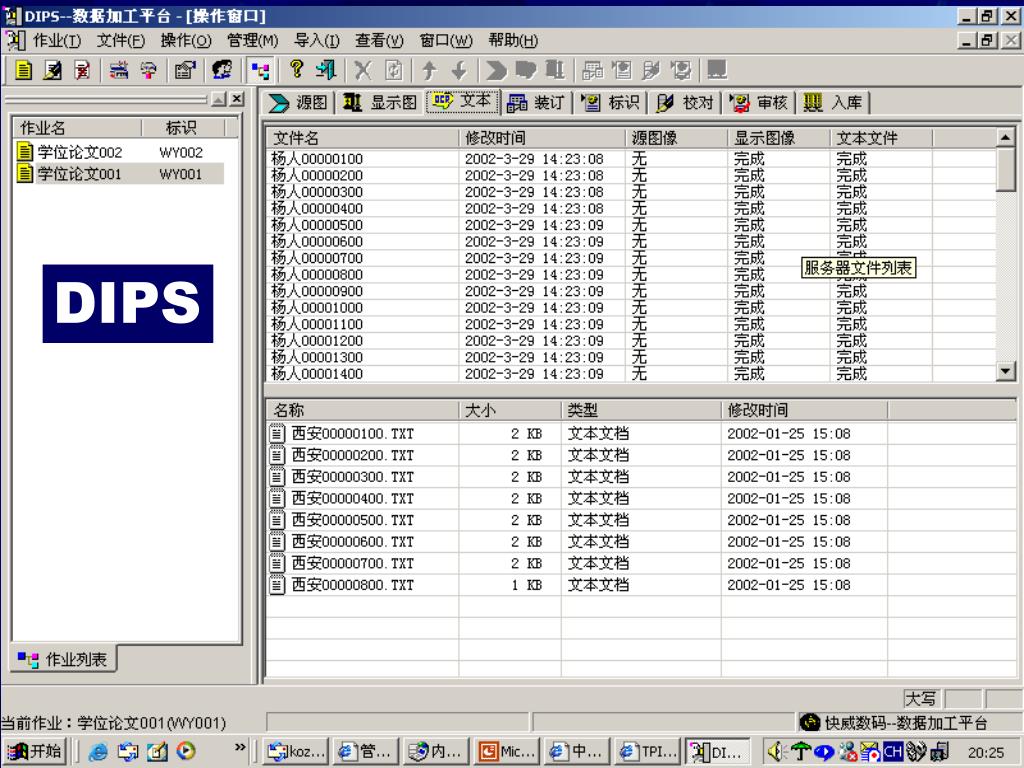Select the 文本 OCR tab
This screenshot has width=1024, height=768.
(462, 101)
